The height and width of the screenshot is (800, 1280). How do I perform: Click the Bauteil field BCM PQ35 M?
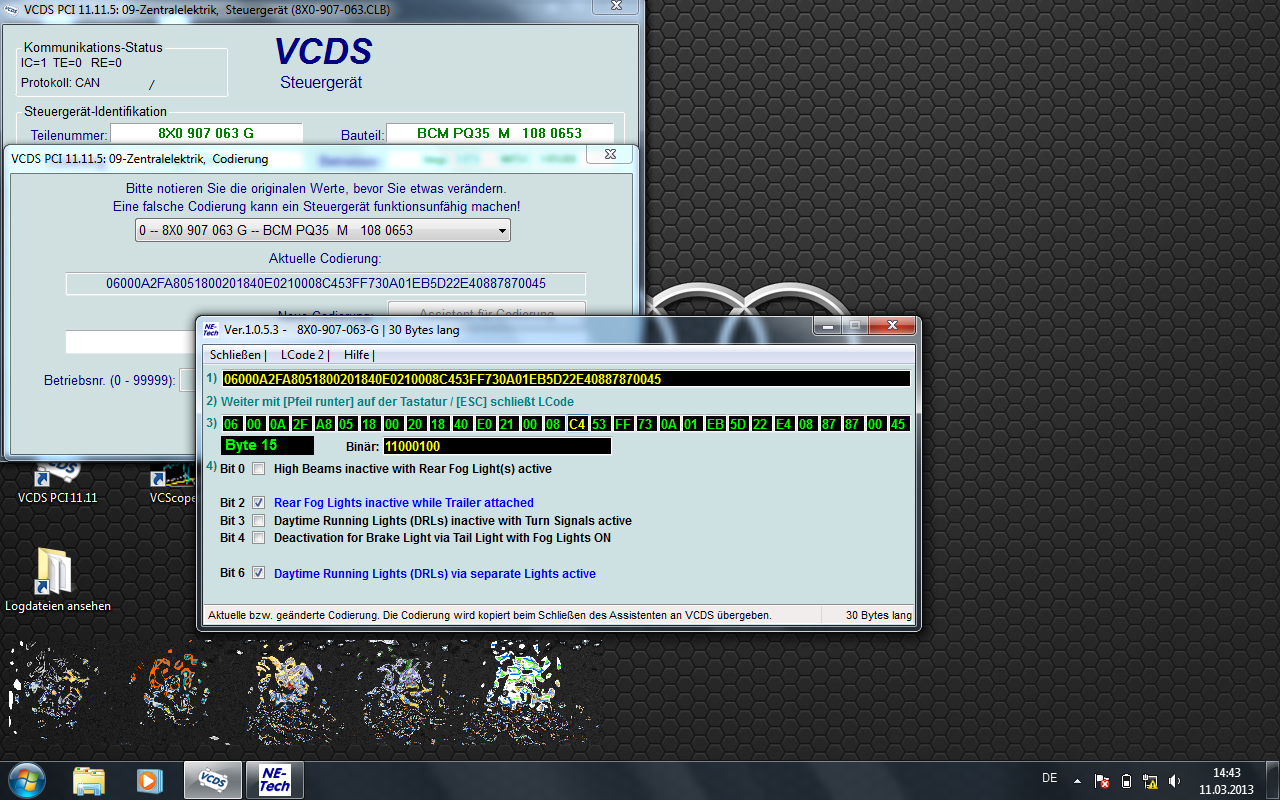(500, 133)
